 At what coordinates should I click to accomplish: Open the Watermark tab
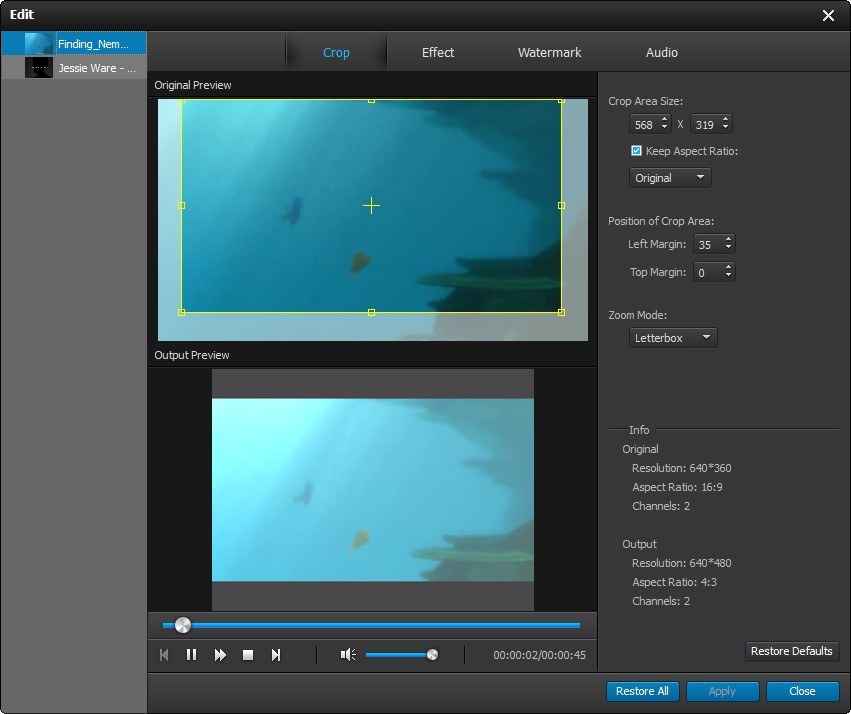[548, 52]
